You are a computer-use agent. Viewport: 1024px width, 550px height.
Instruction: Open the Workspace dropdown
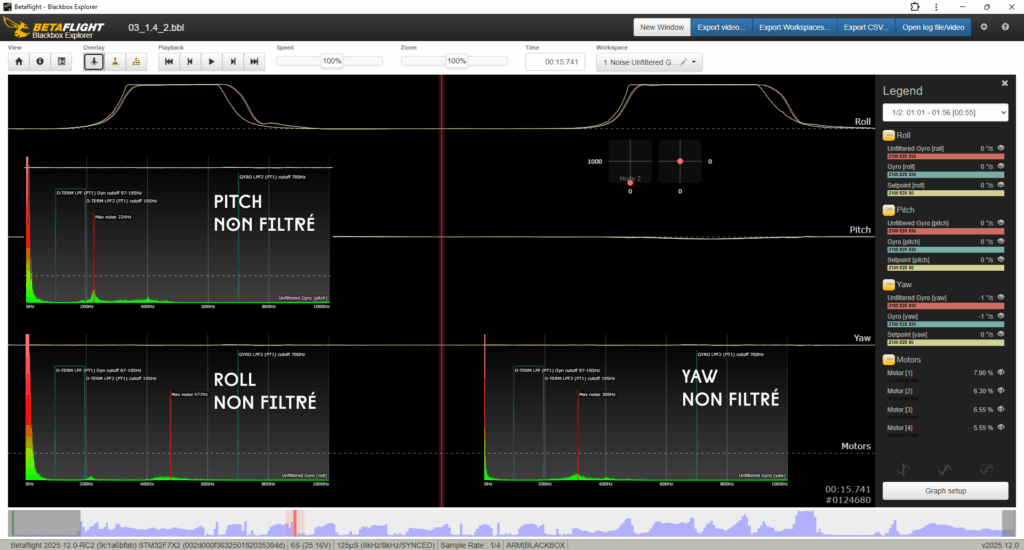pyautogui.click(x=648, y=62)
